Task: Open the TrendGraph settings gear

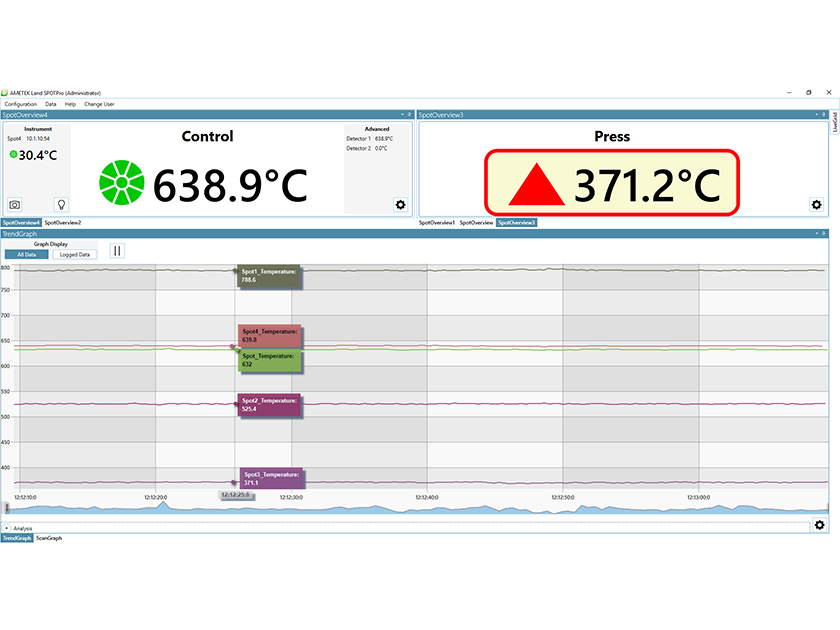Action: 817,525
